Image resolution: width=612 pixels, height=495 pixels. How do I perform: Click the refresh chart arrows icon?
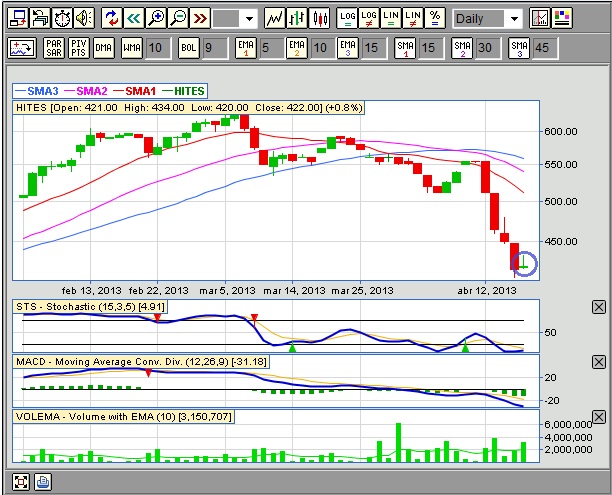point(112,18)
